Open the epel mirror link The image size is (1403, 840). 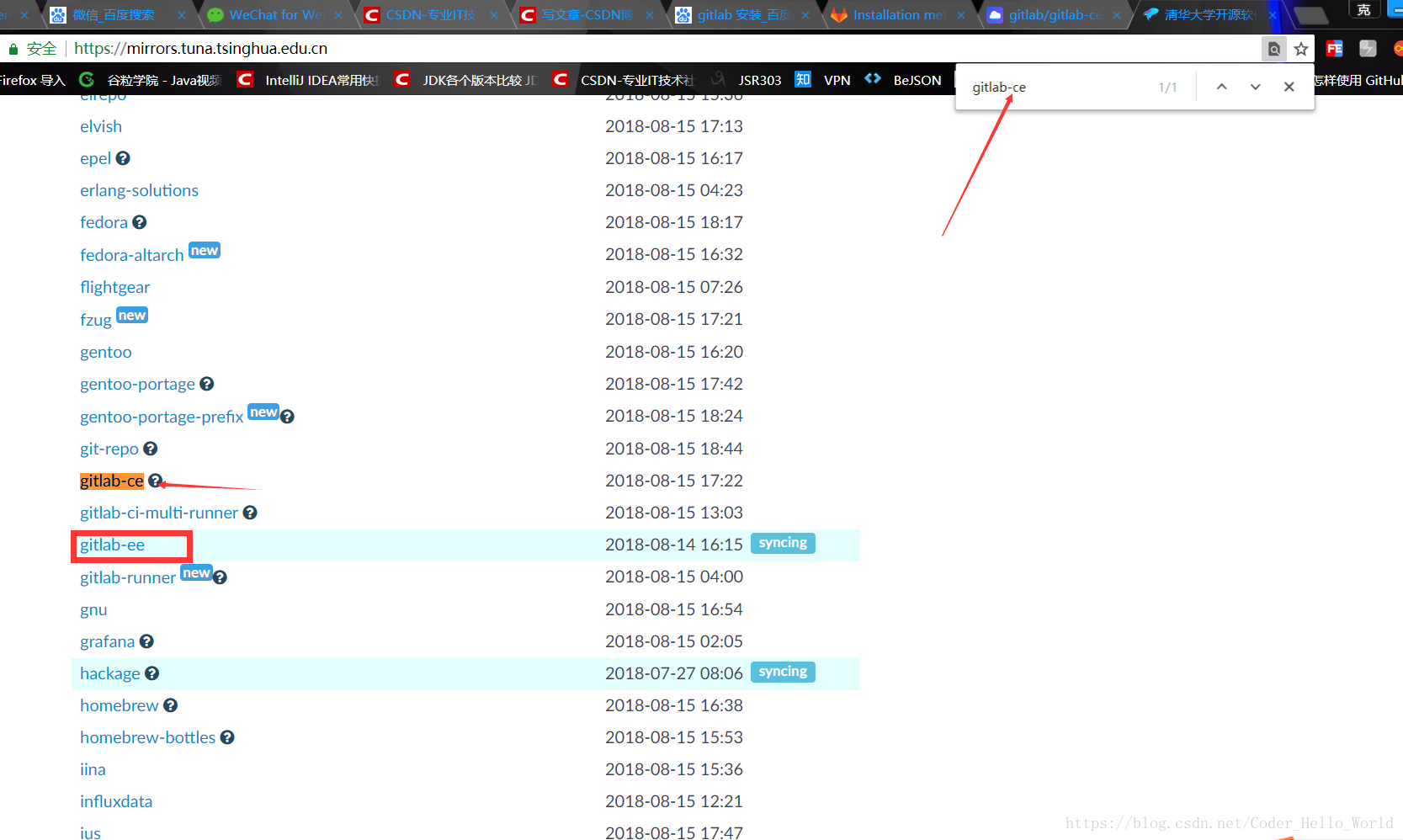95,158
